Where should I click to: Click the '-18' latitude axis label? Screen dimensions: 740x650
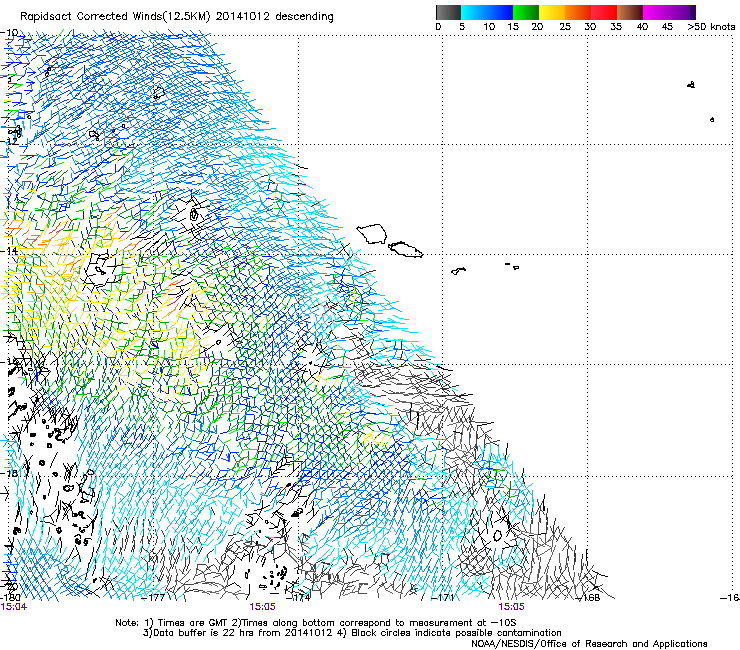9,473
